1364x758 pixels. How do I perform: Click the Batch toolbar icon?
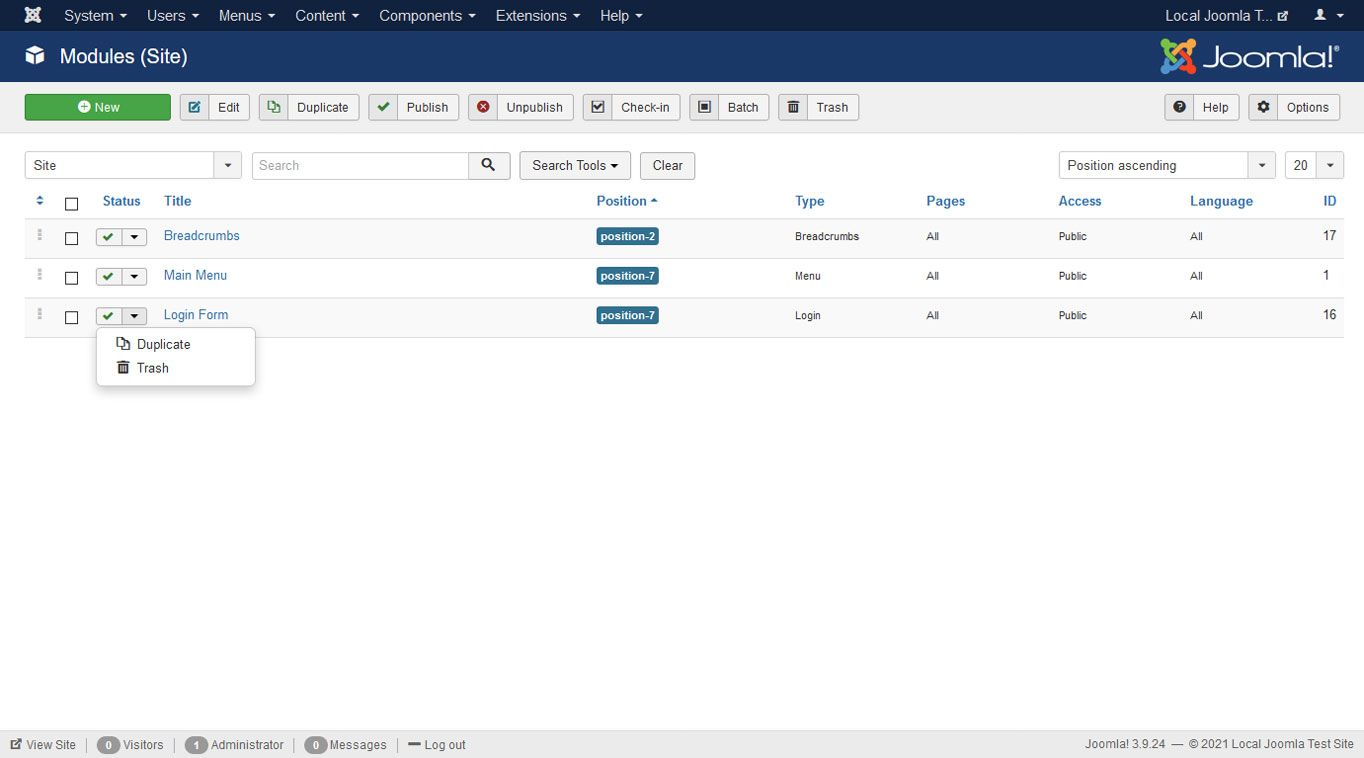704,107
